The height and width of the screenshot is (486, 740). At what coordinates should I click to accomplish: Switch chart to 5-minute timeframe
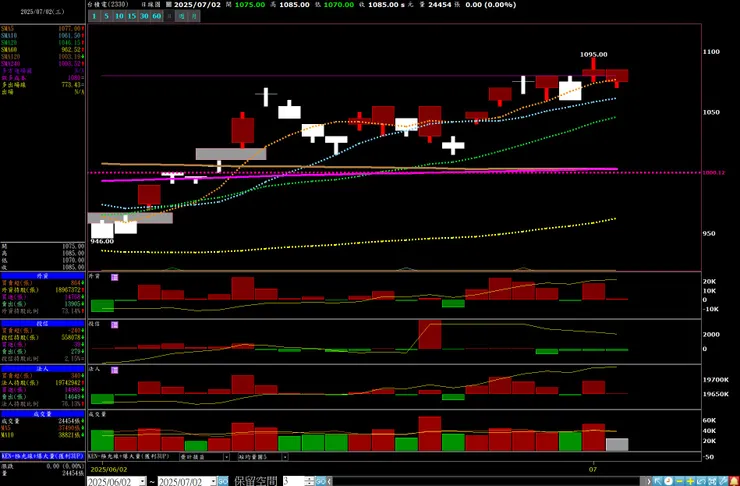[x=106, y=16]
